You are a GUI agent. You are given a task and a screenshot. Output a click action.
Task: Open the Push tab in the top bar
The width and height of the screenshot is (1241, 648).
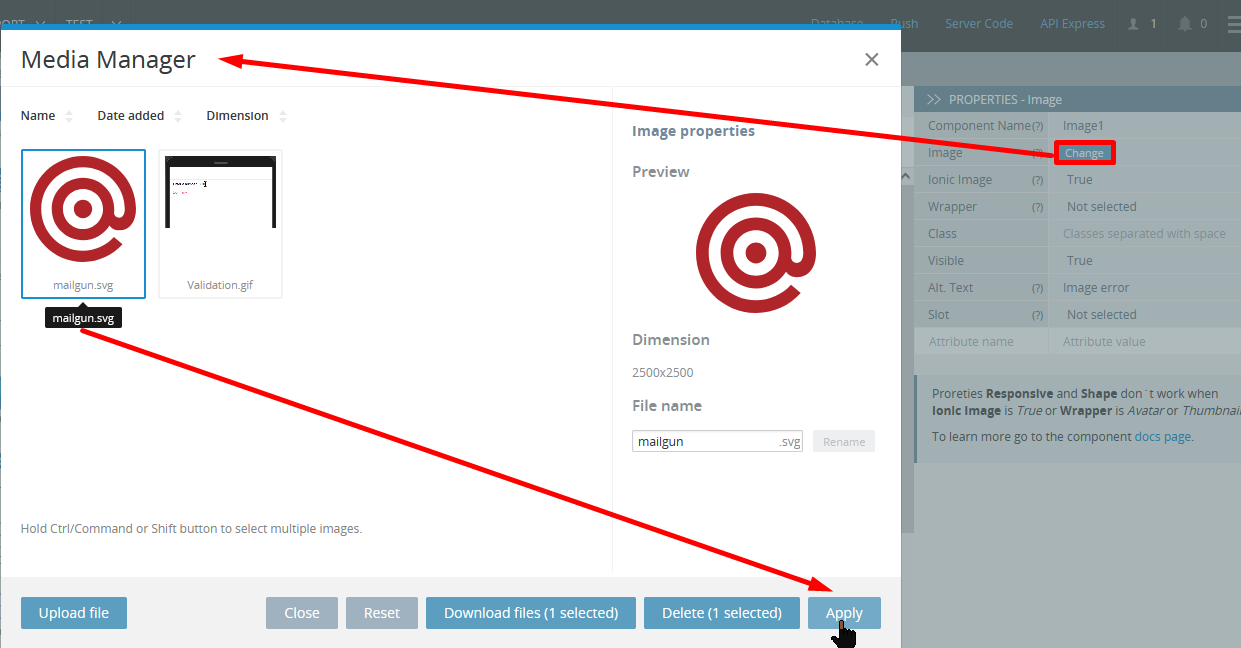(904, 24)
